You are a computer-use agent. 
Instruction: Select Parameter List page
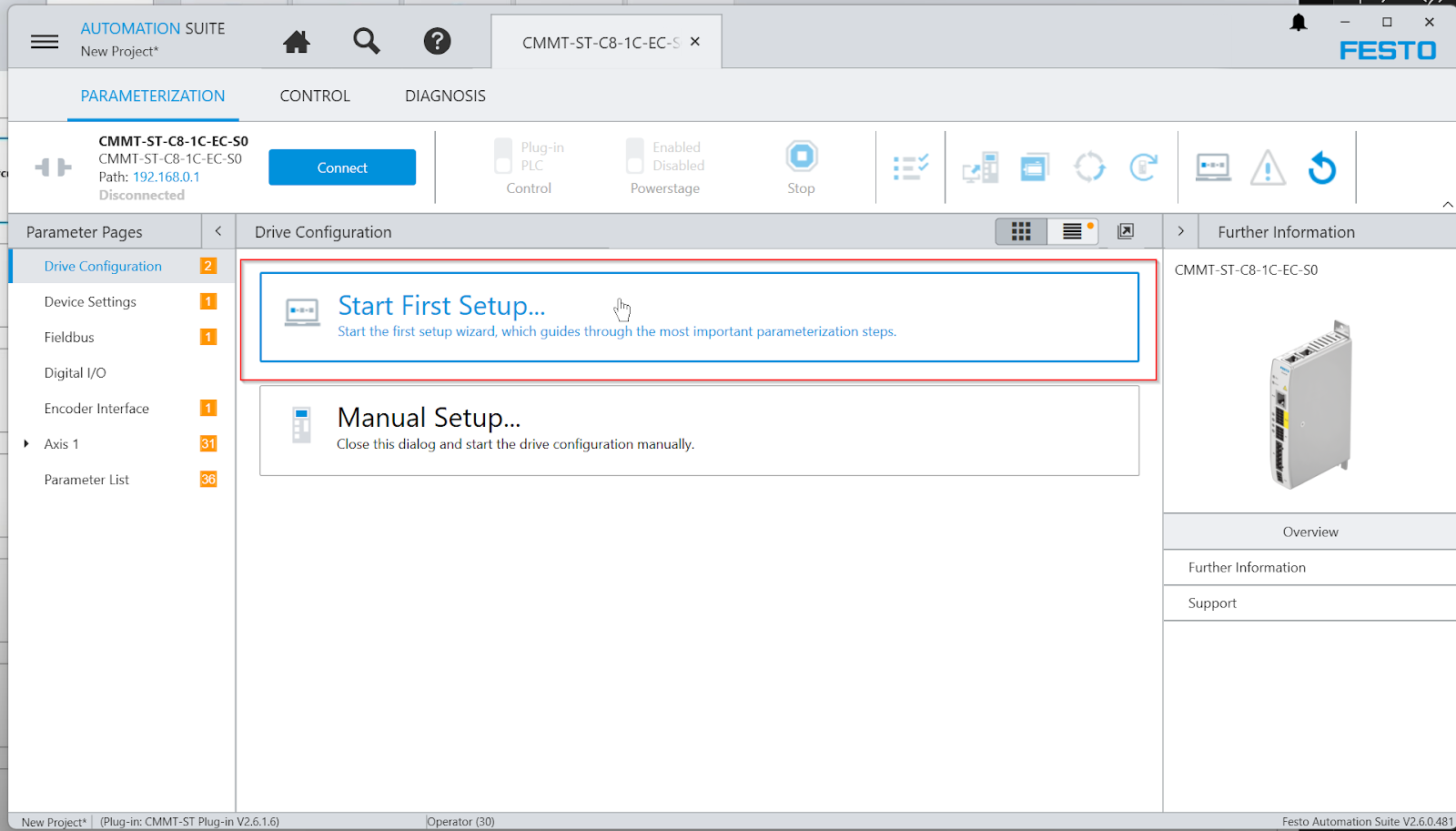pos(86,479)
